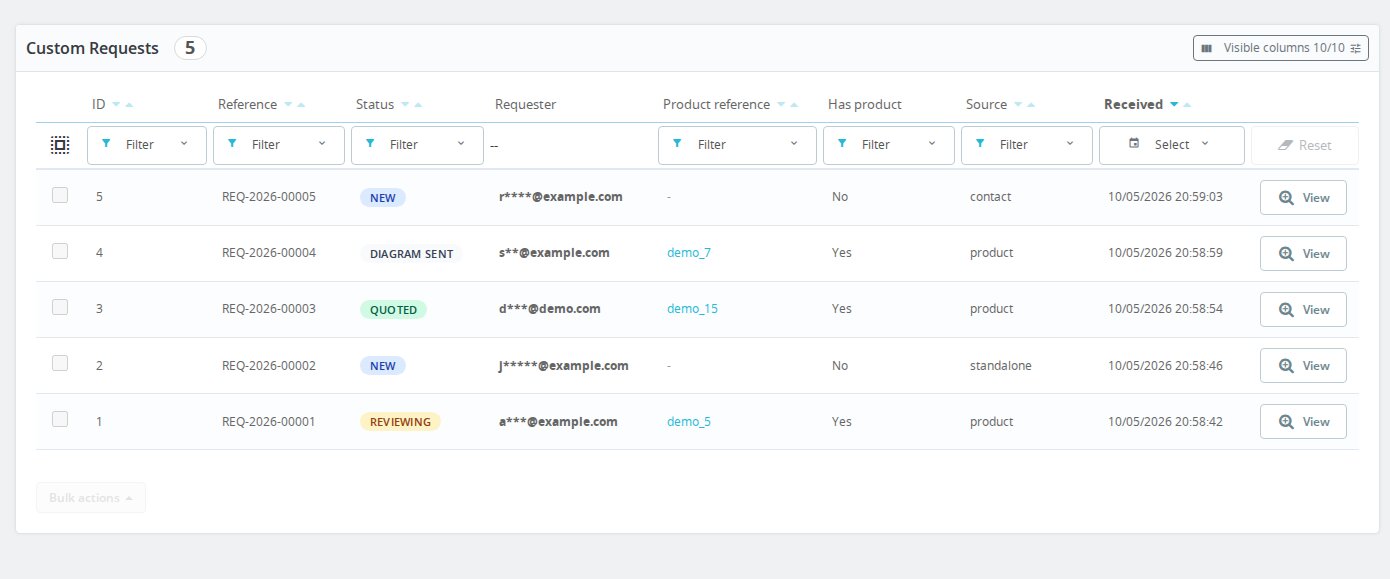Click the sliders icon beside Visible columns

1355,48
